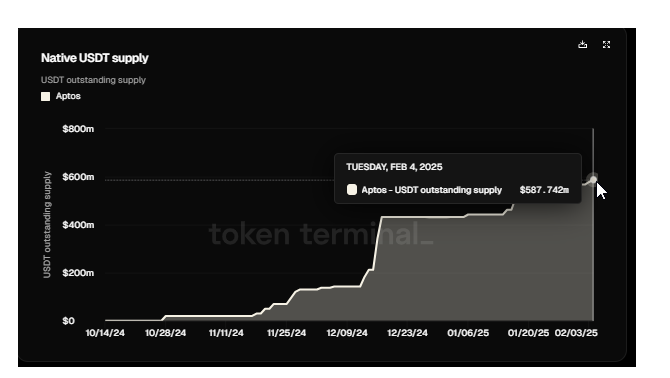Image resolution: width=670 pixels, height=378 pixels.
Task: Click the USDT outstanding supply subtitle
Action: (x=93, y=80)
